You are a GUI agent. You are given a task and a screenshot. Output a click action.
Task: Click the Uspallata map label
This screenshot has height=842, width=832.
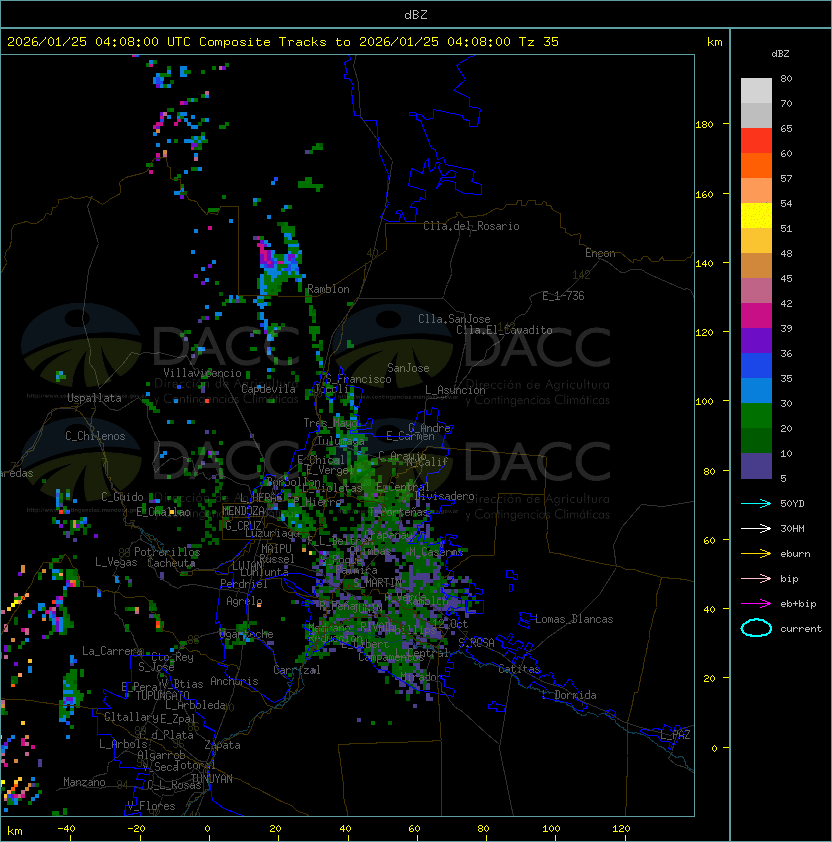(x=95, y=398)
